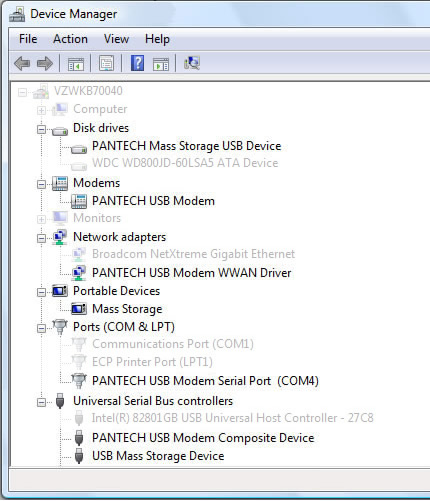The height and width of the screenshot is (501, 430).
Task: Select PANTECH USB Modem entry
Action: [153, 201]
